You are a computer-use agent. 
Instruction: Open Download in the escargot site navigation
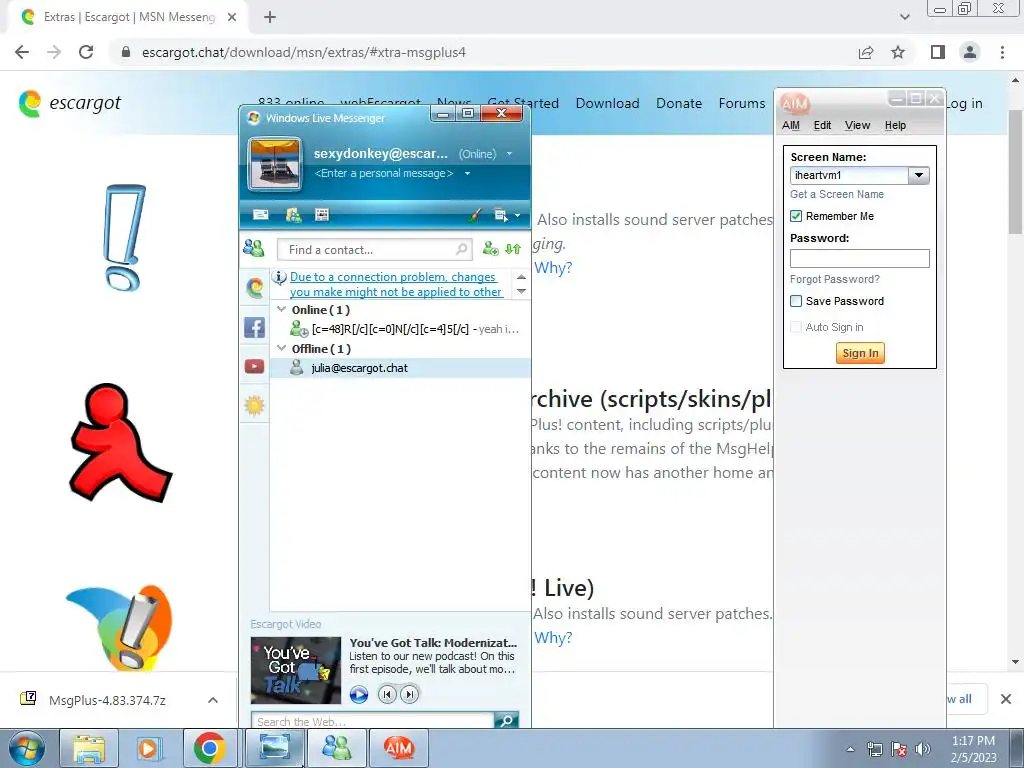pos(607,103)
